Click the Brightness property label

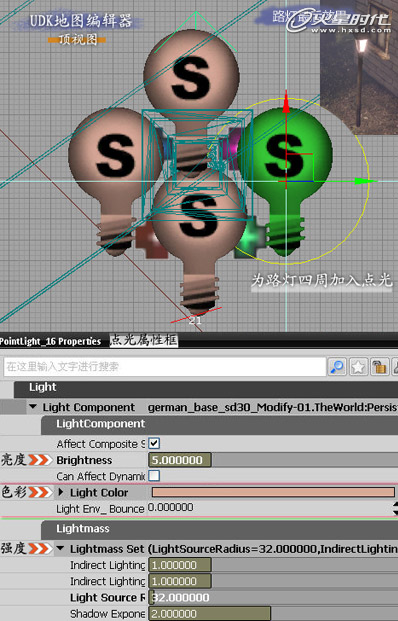[84, 460]
